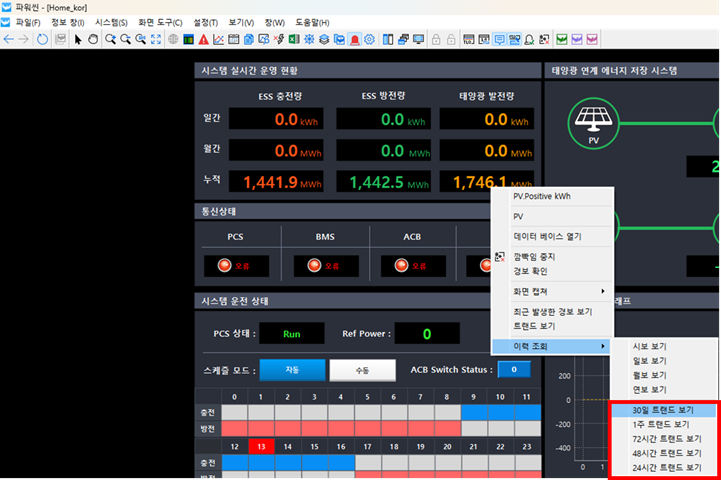Open the 시스템(S) menu
This screenshot has width=721, height=480.
pyautogui.click(x=111, y=22)
